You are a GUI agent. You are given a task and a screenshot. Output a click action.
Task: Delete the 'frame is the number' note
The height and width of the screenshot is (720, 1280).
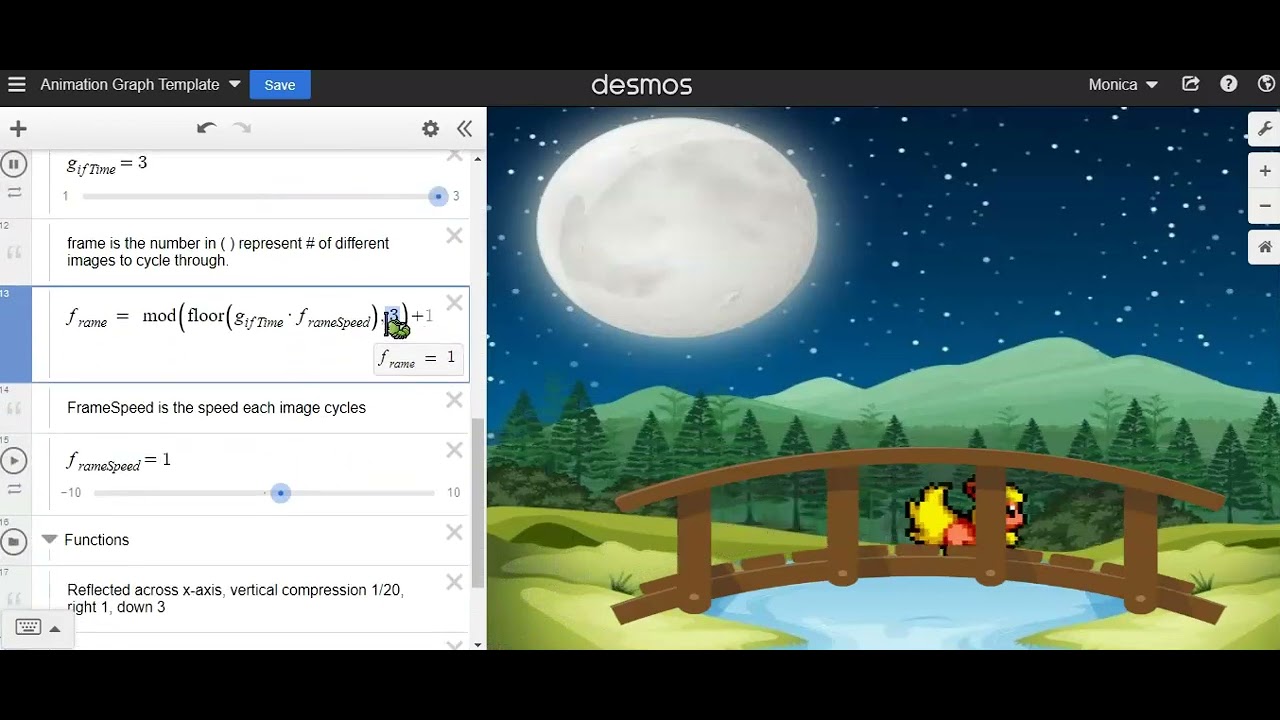[x=454, y=236]
